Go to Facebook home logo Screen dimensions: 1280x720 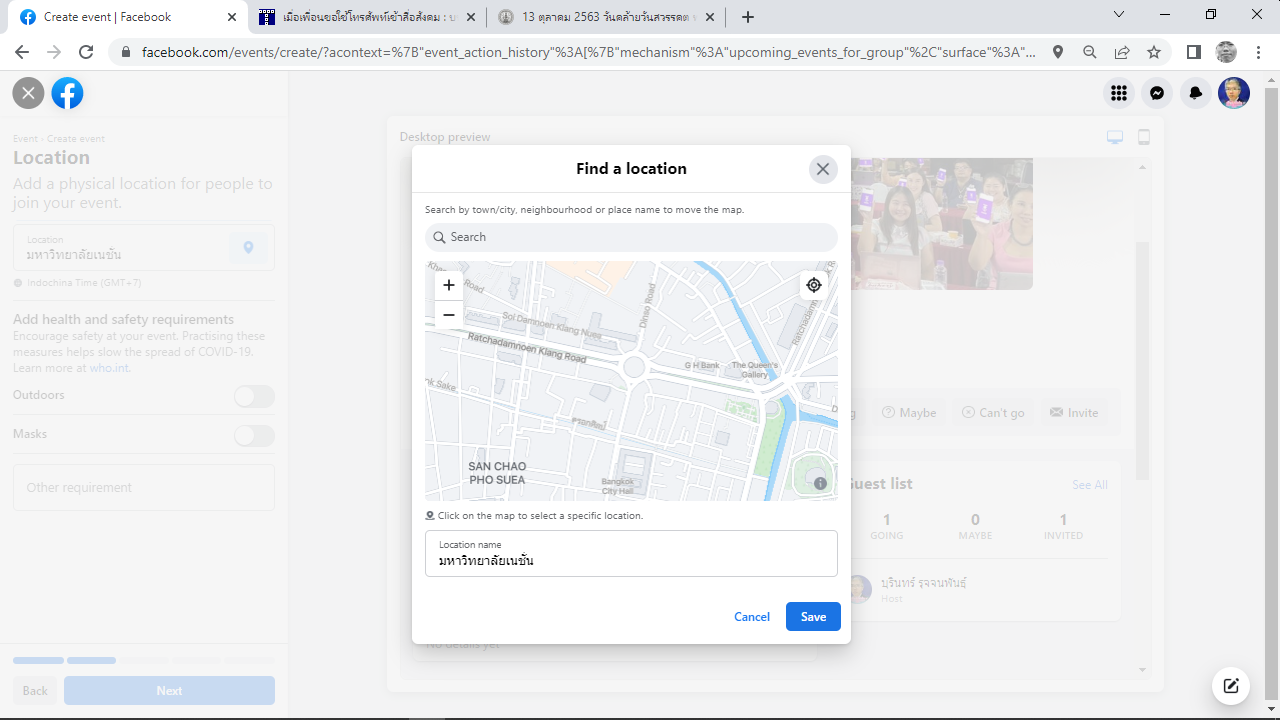click(68, 94)
